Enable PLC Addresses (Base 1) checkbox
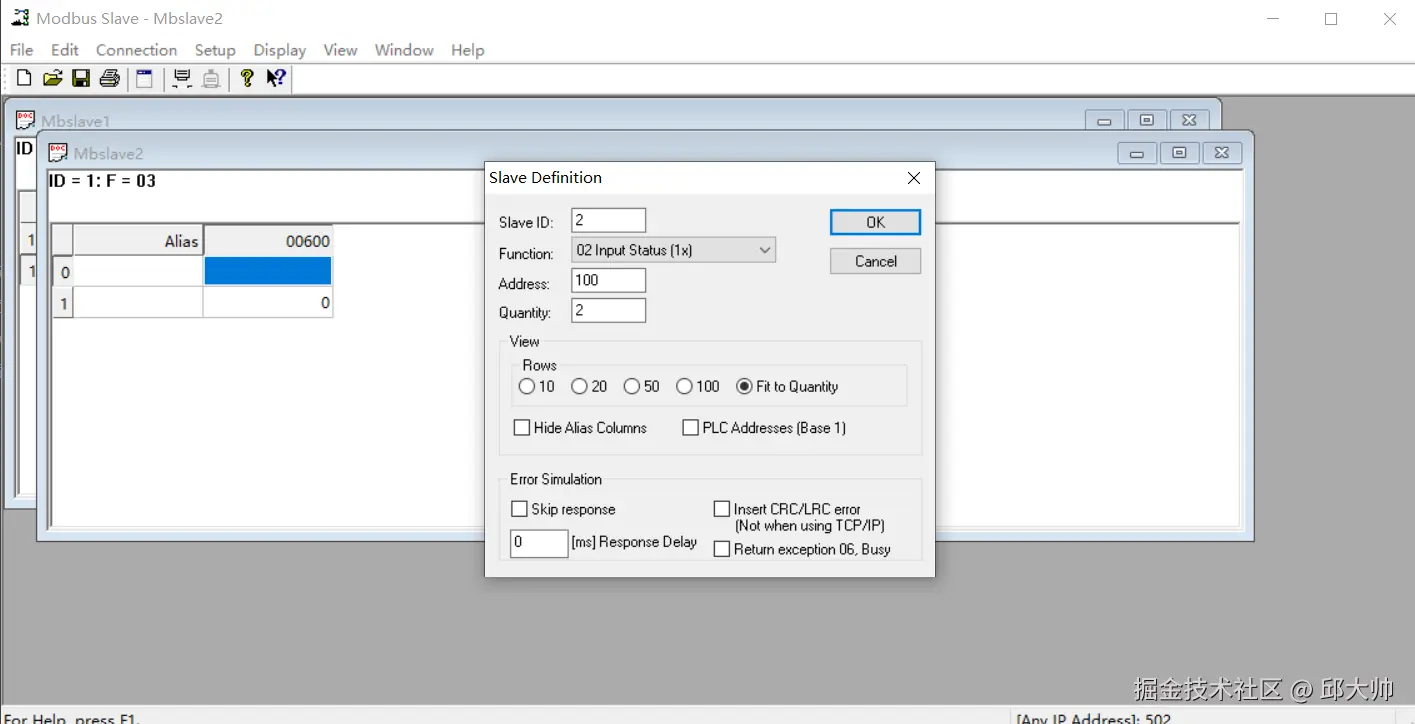This screenshot has width=1415, height=724. [690, 428]
